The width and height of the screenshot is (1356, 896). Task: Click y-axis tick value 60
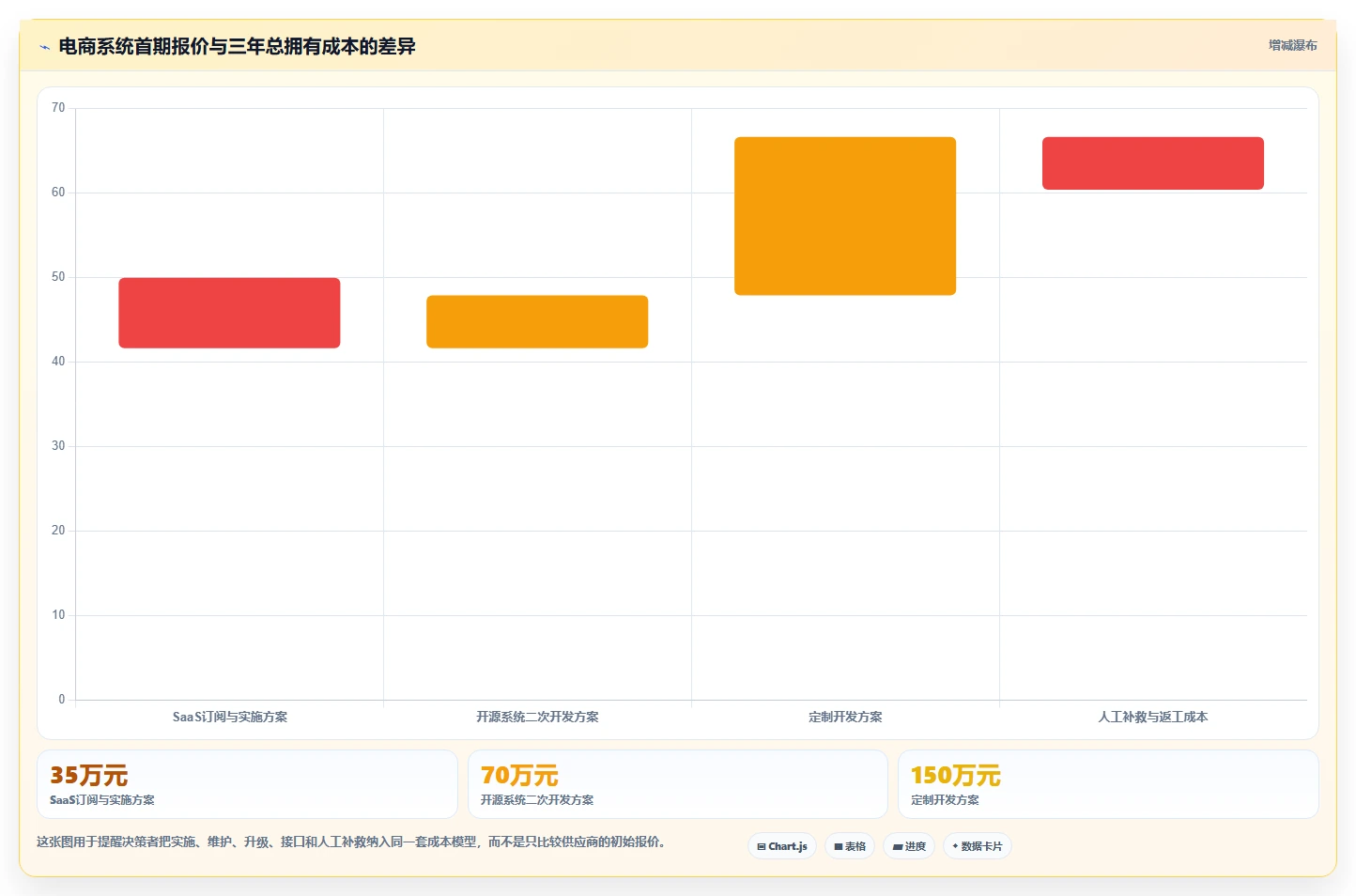click(x=58, y=193)
